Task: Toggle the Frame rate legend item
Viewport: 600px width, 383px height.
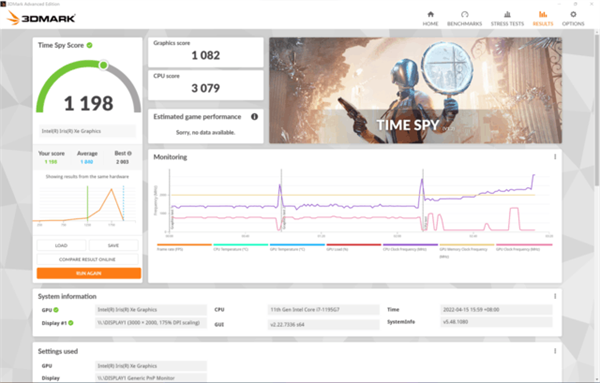Action: 184,247
